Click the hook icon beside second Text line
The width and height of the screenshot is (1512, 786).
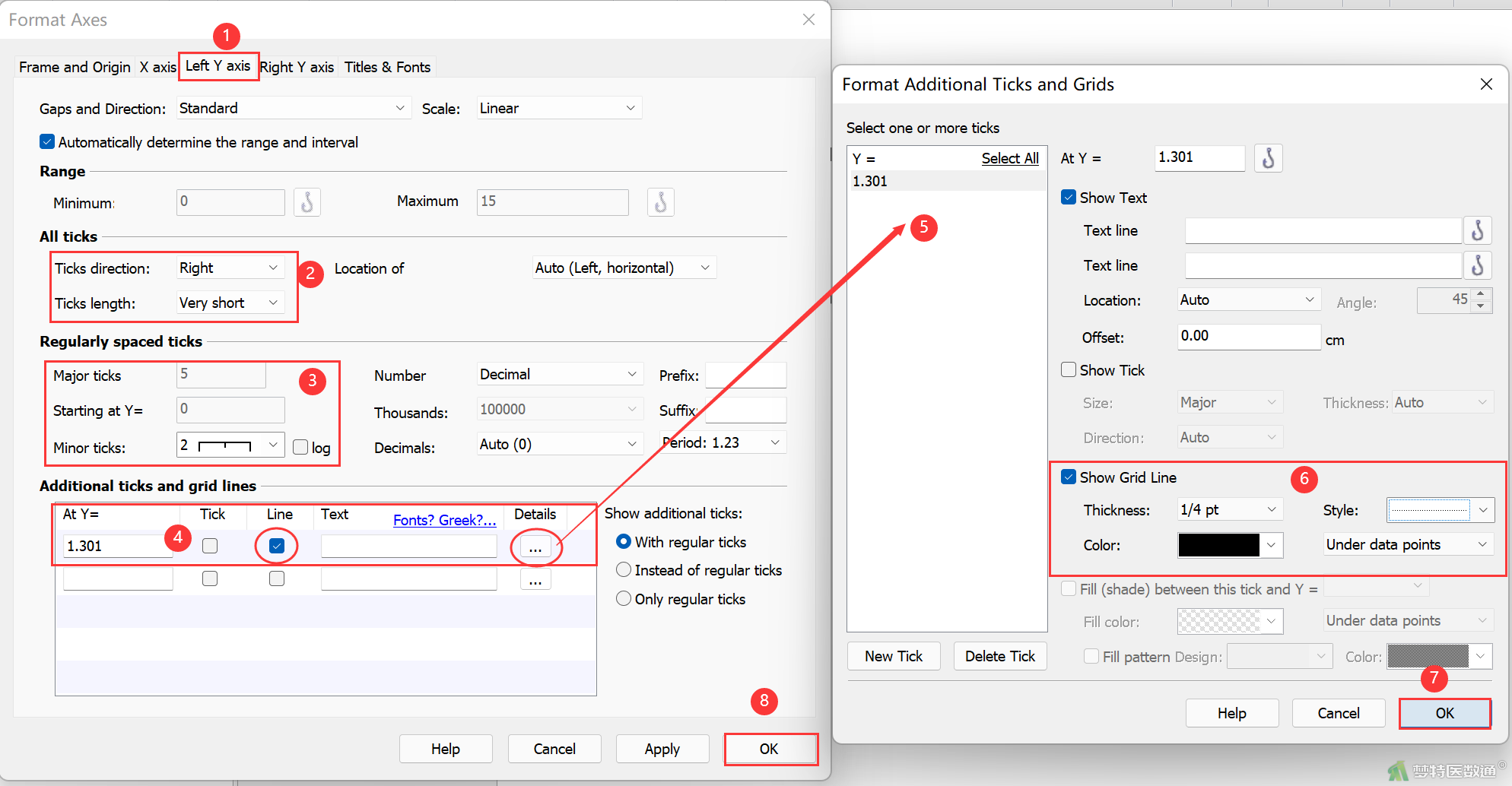1477,265
